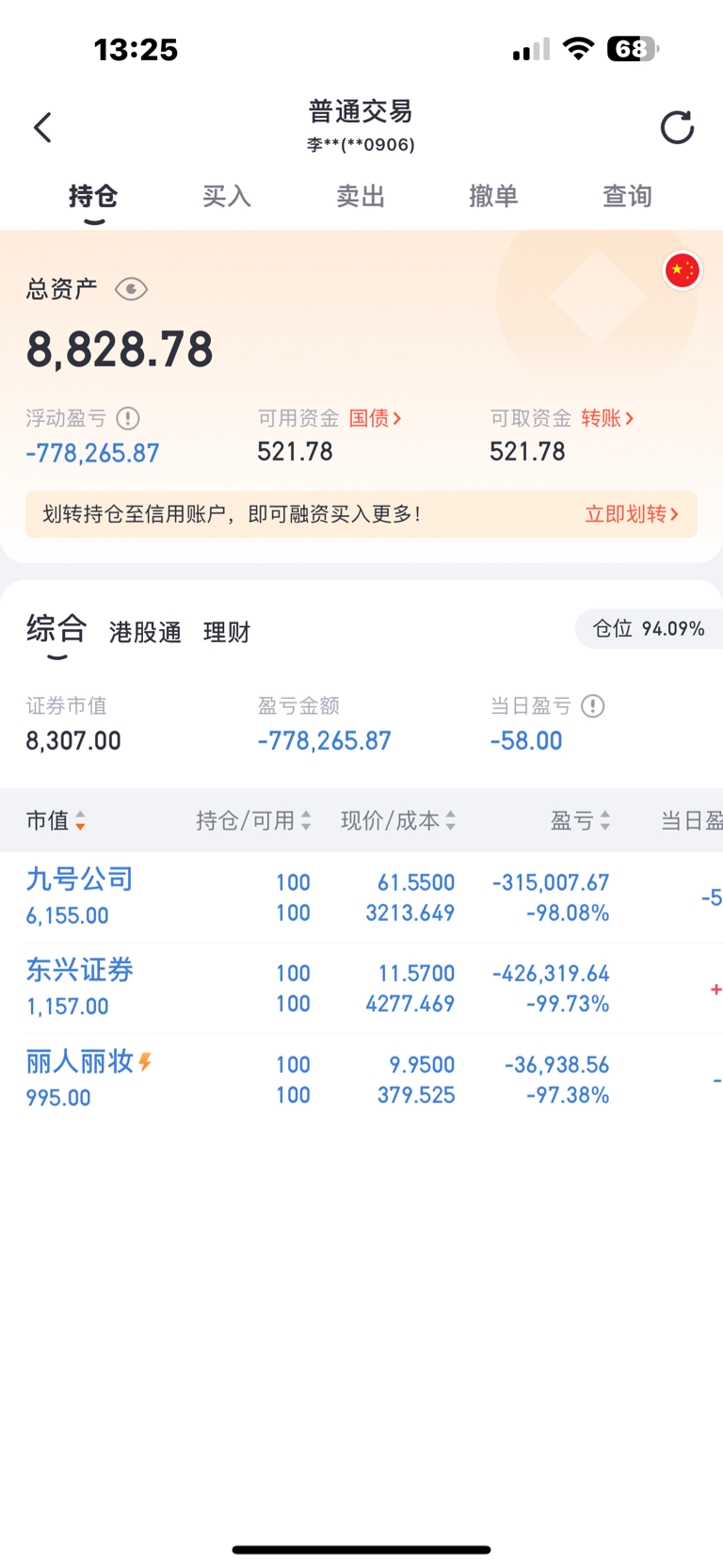Open the 国债 link

pyautogui.click(x=376, y=418)
